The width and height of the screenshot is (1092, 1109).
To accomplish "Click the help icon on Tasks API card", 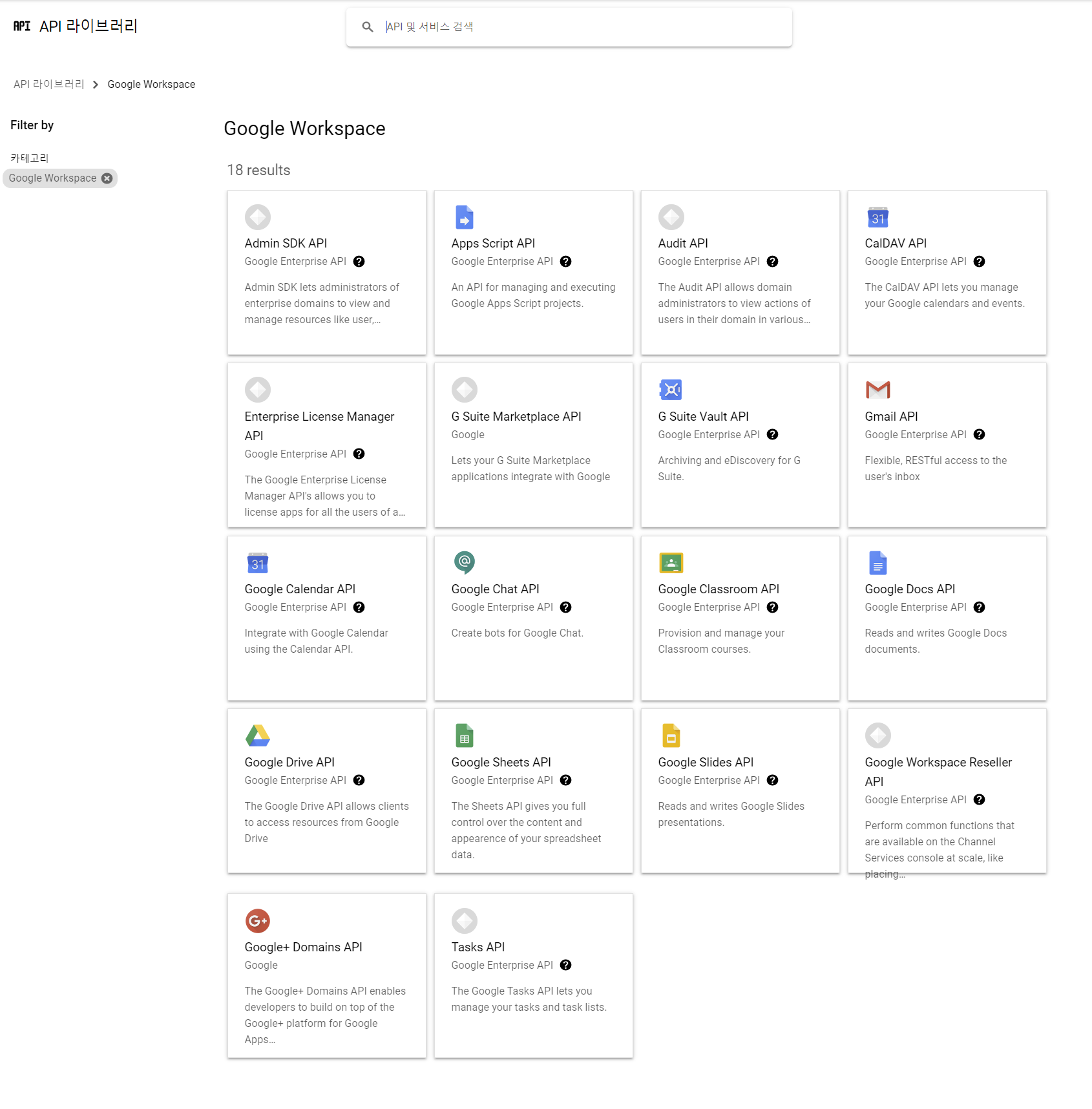I will pos(565,966).
